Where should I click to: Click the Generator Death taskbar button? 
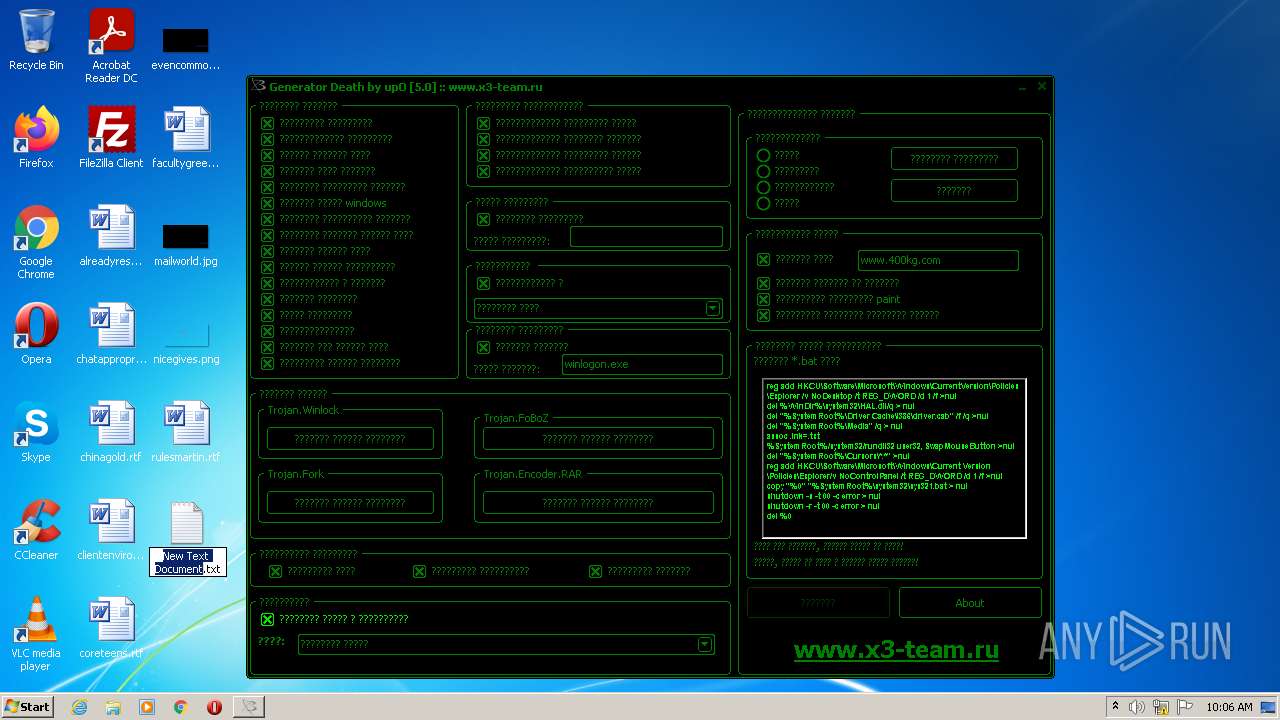pyautogui.click(x=249, y=707)
